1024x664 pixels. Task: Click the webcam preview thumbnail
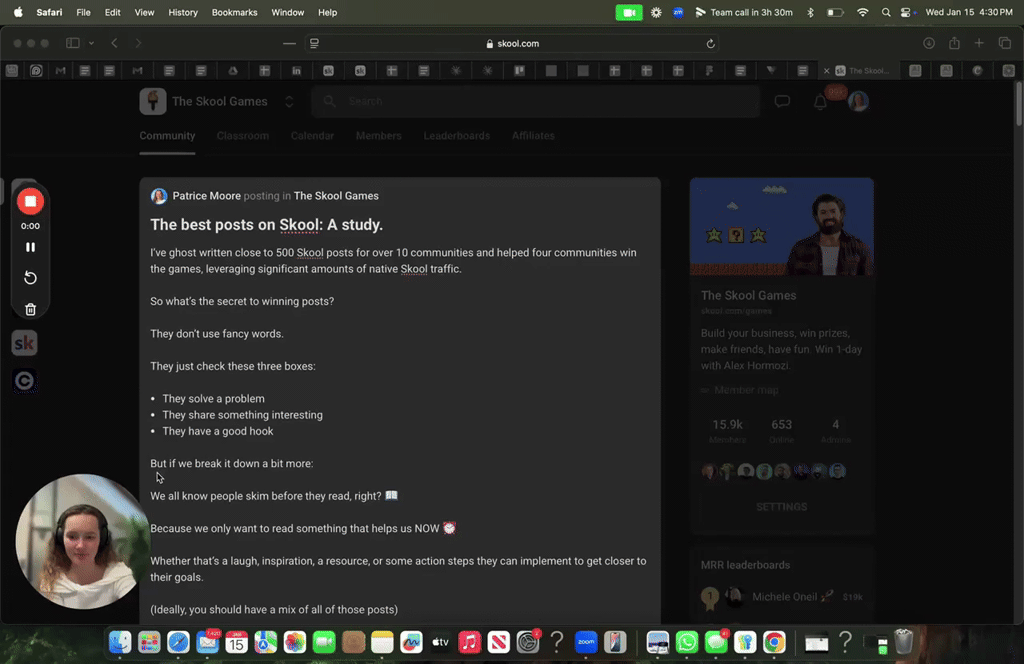click(x=82, y=542)
